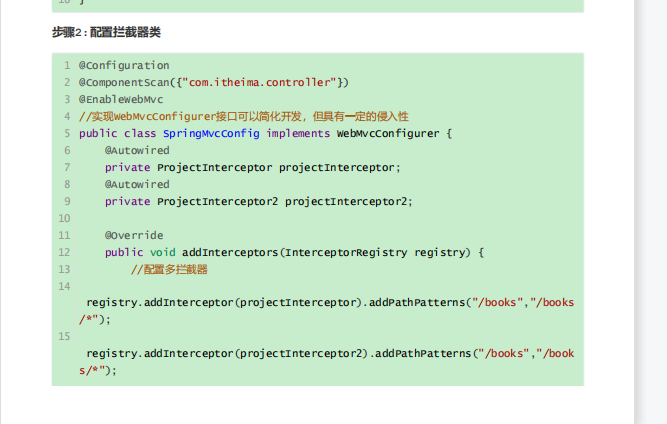667x424 pixels.
Task: Click the "//配置多拦截器" comment
Action: coord(169,269)
